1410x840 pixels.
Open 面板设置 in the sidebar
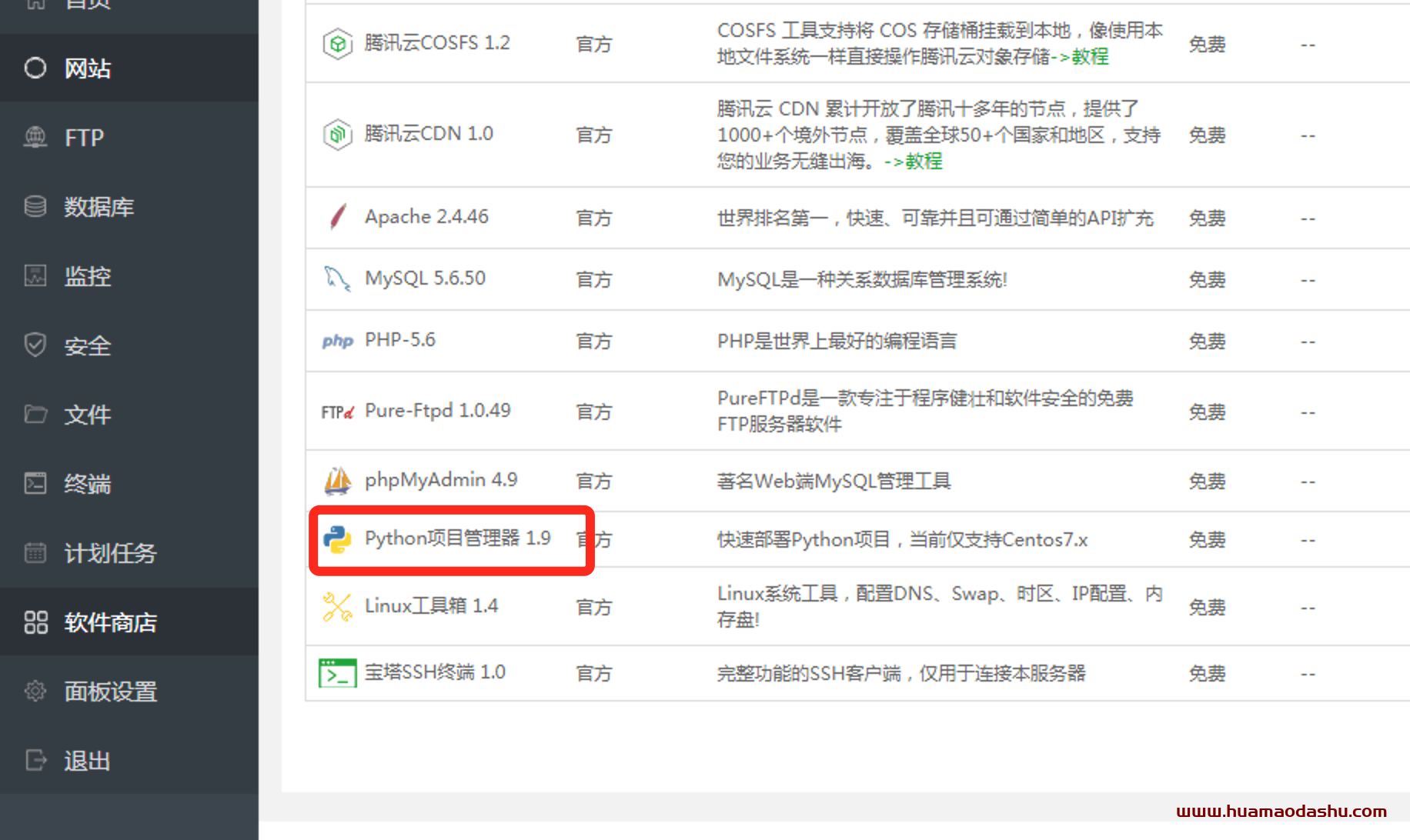click(x=129, y=691)
